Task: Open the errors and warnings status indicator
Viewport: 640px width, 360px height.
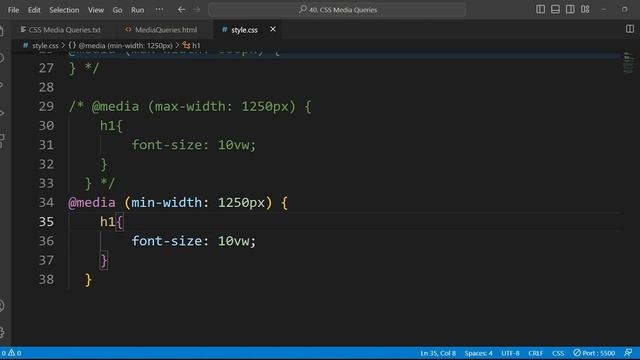Action: (x=11, y=353)
